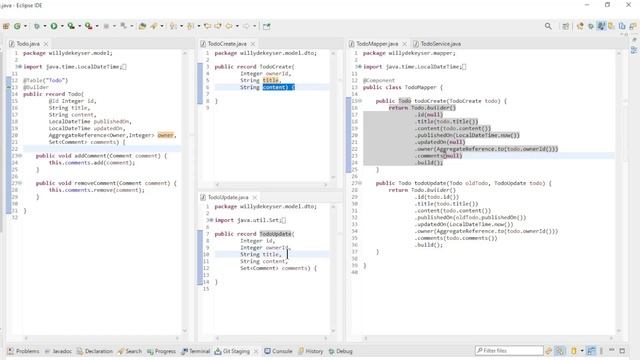Click the minimize bottom panel icon
This screenshot has width=640, height=360.
(x=611, y=350)
